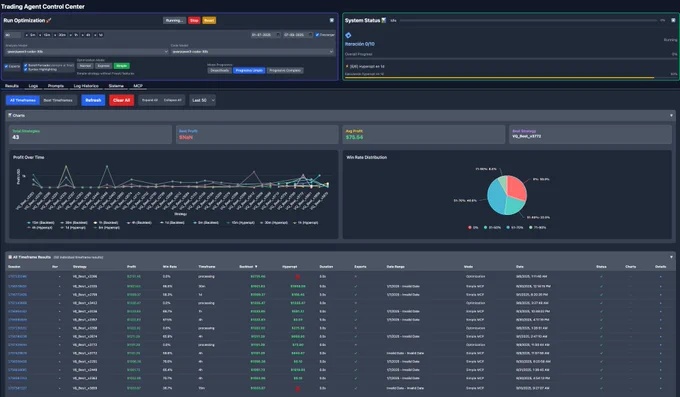Select Normal optimization mode
Screen dimensions: 680x397
click(85, 66)
